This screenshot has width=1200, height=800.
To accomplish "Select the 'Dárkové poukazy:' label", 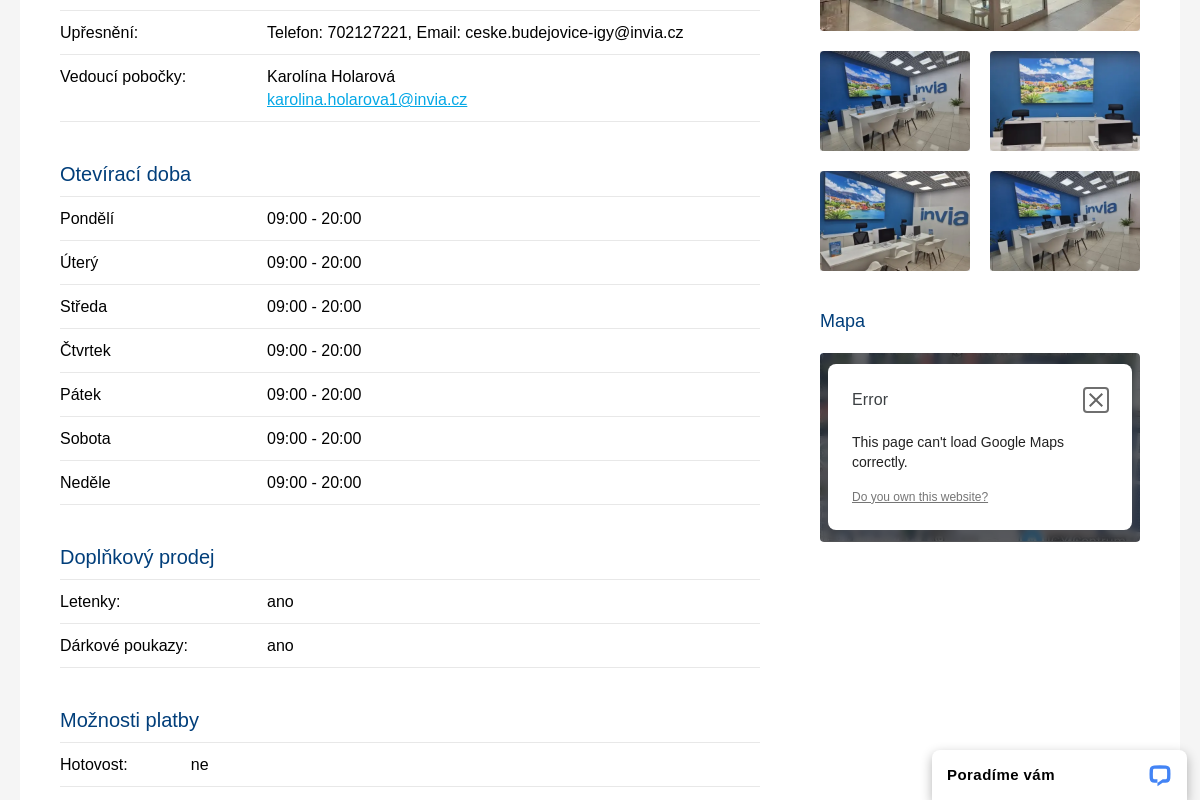I will (x=124, y=646).
